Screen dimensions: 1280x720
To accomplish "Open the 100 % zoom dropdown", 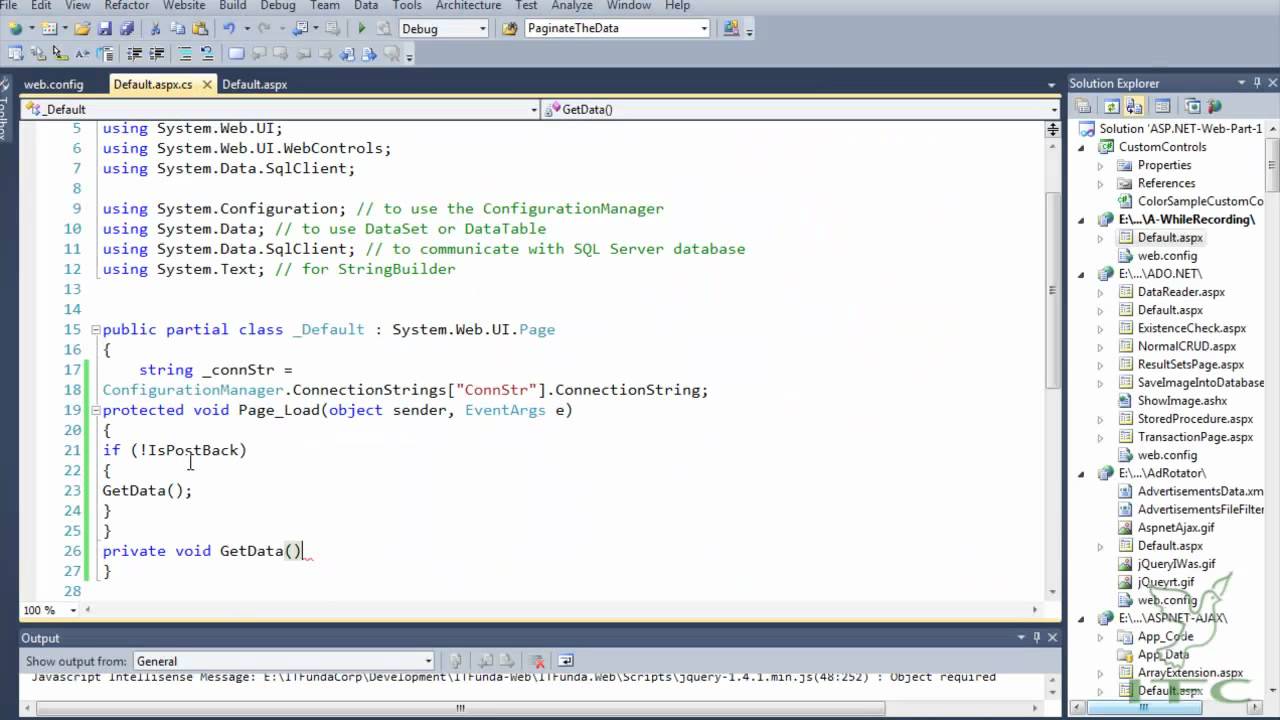I will (73, 610).
